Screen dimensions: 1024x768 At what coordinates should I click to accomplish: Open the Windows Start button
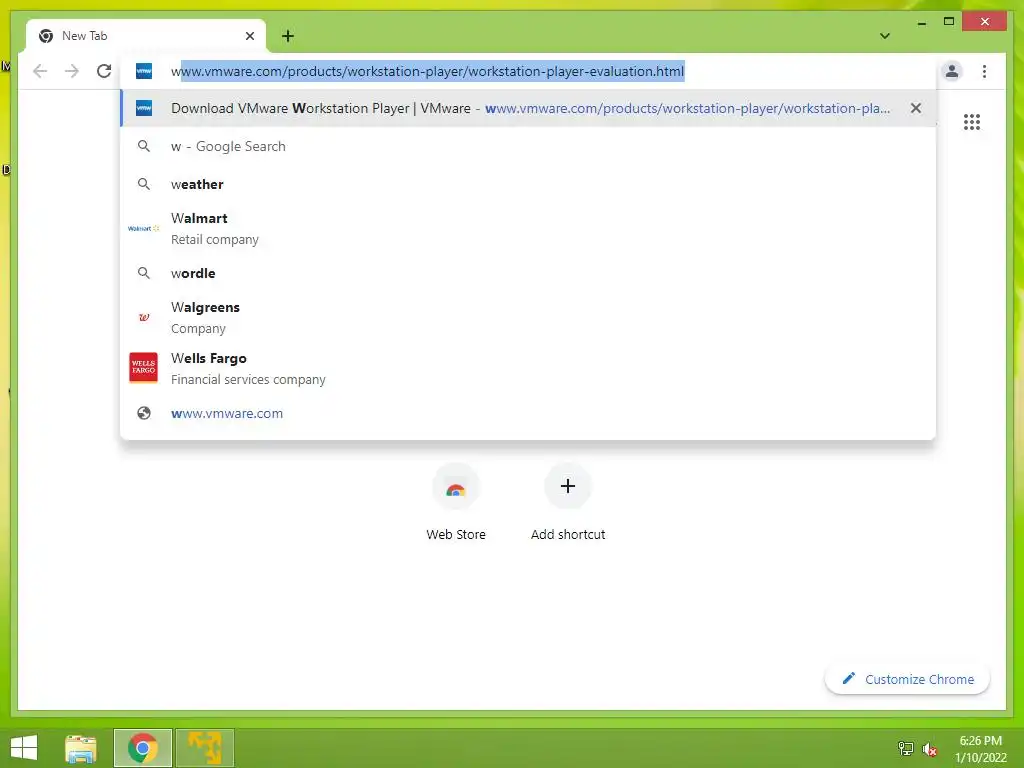[24, 748]
